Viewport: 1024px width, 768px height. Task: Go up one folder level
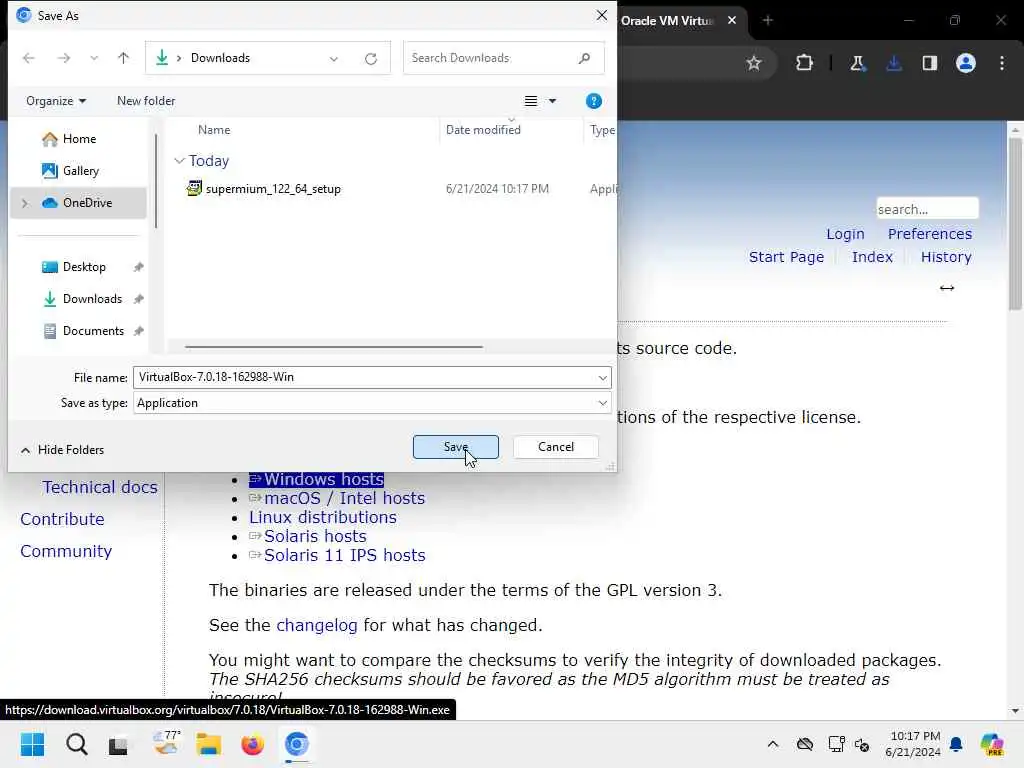(123, 58)
